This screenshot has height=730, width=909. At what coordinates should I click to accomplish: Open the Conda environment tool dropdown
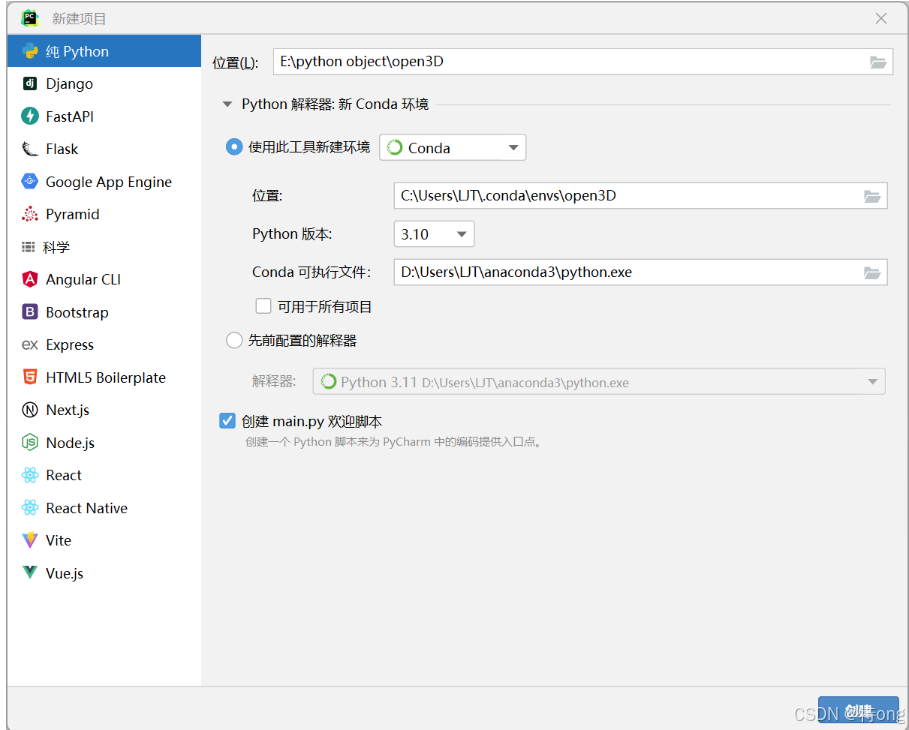(x=452, y=147)
